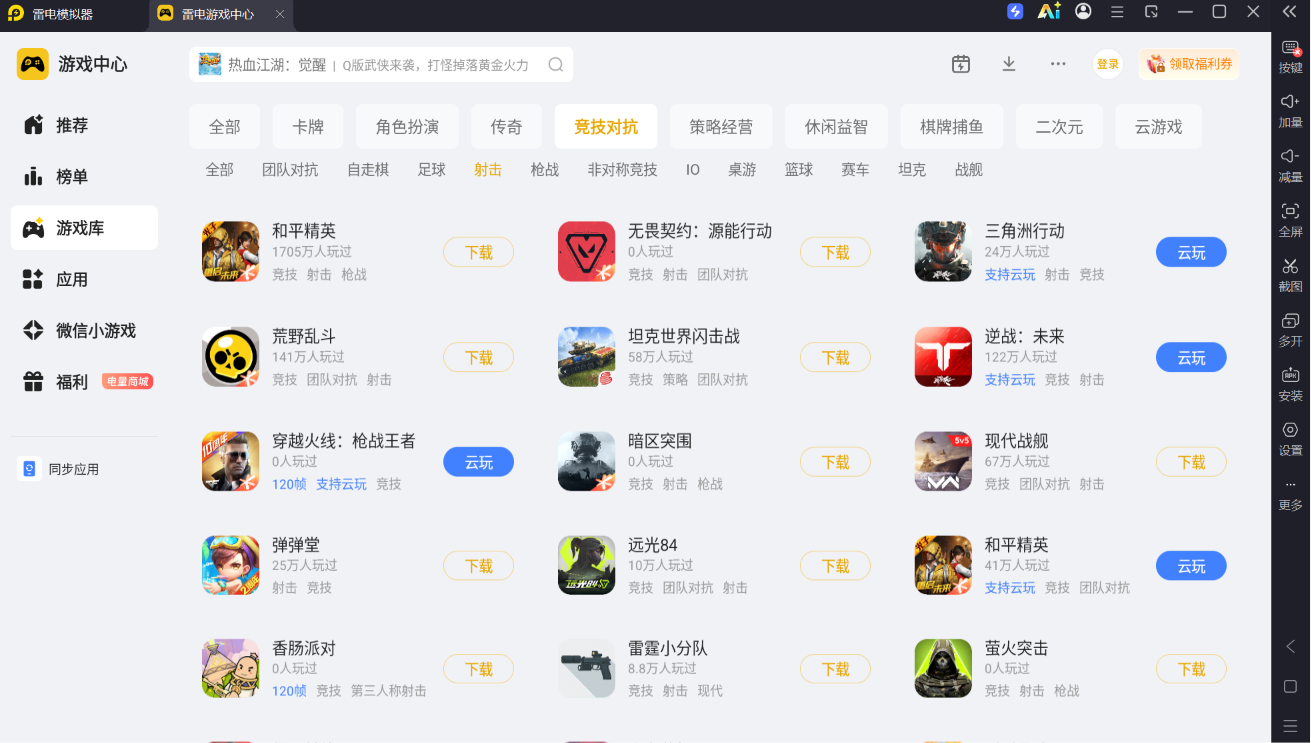
Task: Click the 雷霆小分队 pistol icon
Action: tap(587, 669)
